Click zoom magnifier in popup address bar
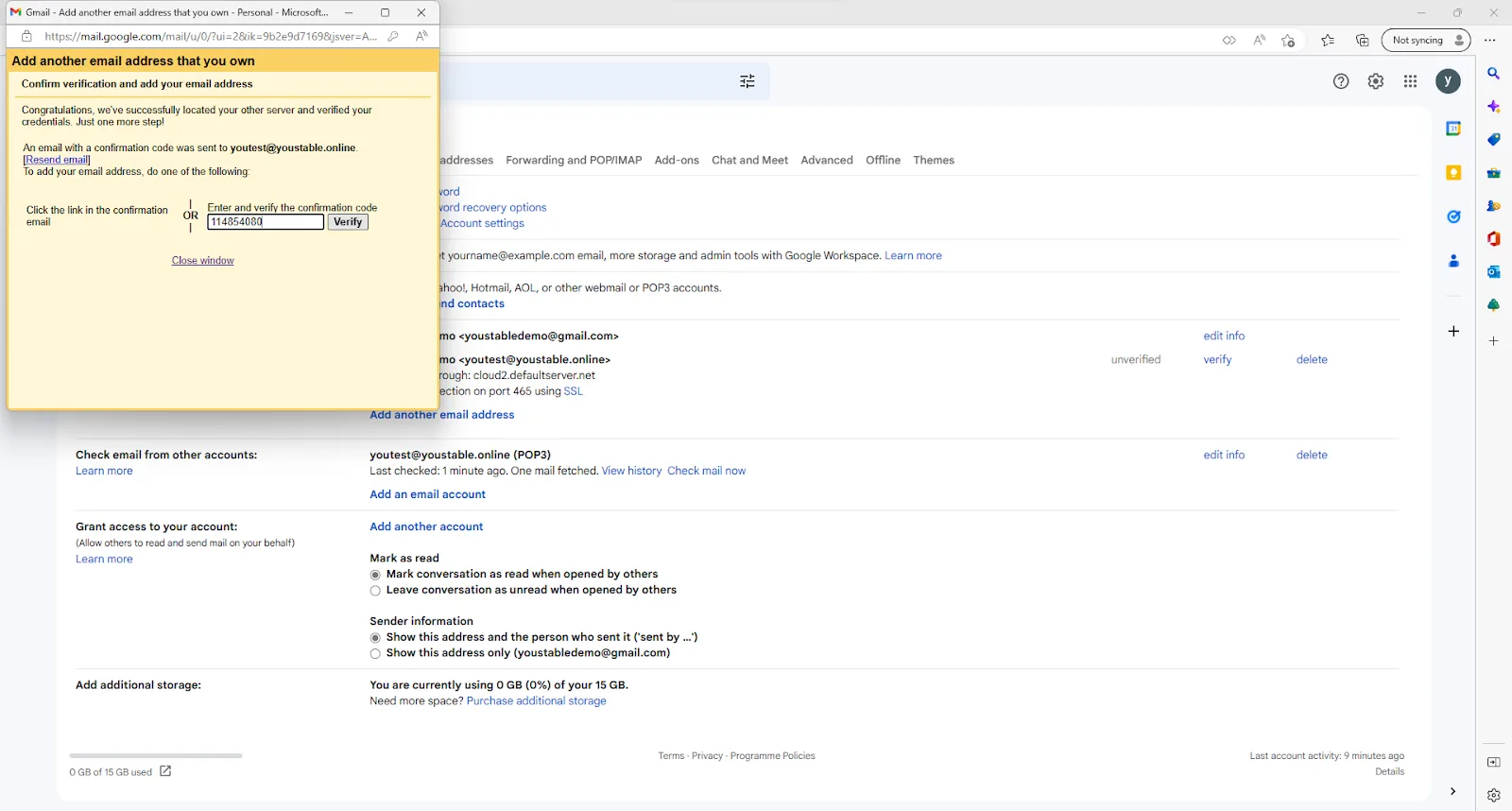Image resolution: width=1512 pixels, height=811 pixels. click(393, 36)
